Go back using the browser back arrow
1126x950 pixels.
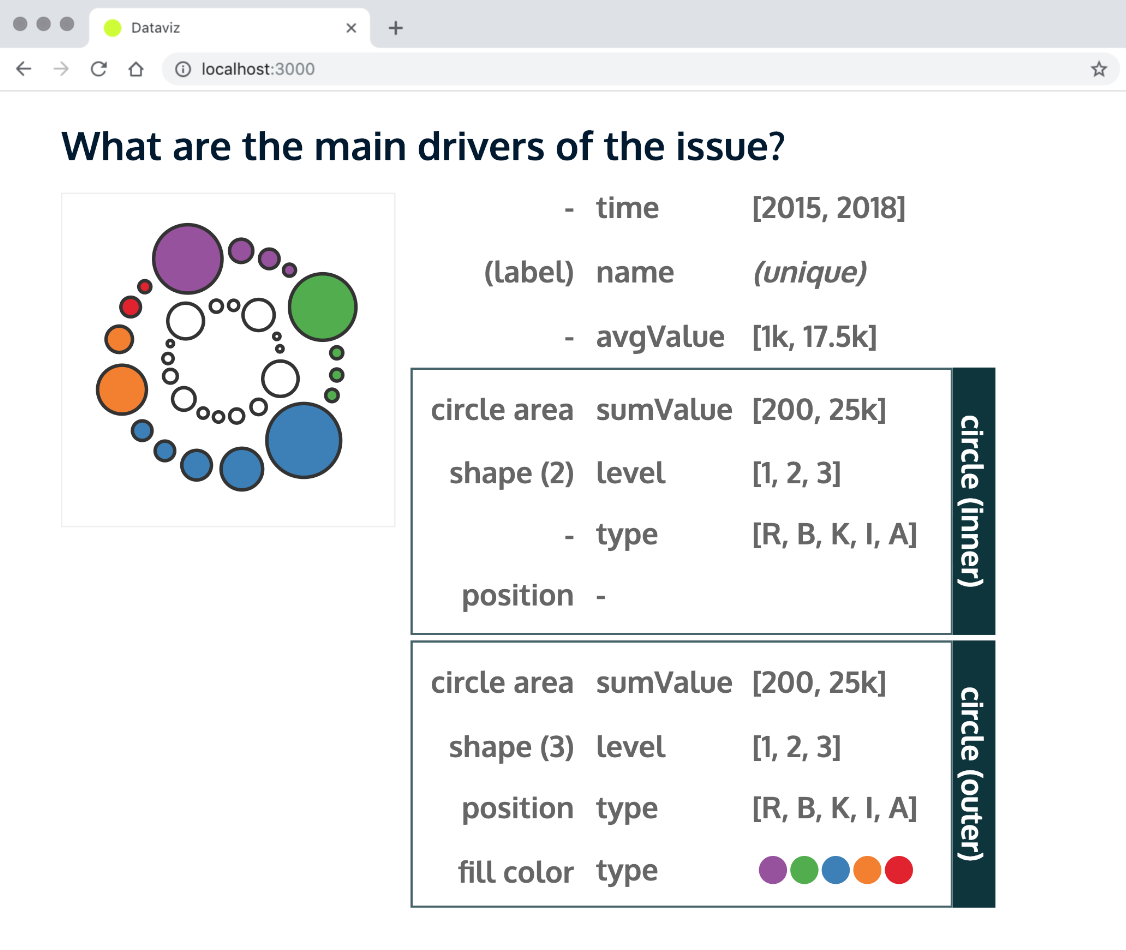pyautogui.click(x=24, y=69)
